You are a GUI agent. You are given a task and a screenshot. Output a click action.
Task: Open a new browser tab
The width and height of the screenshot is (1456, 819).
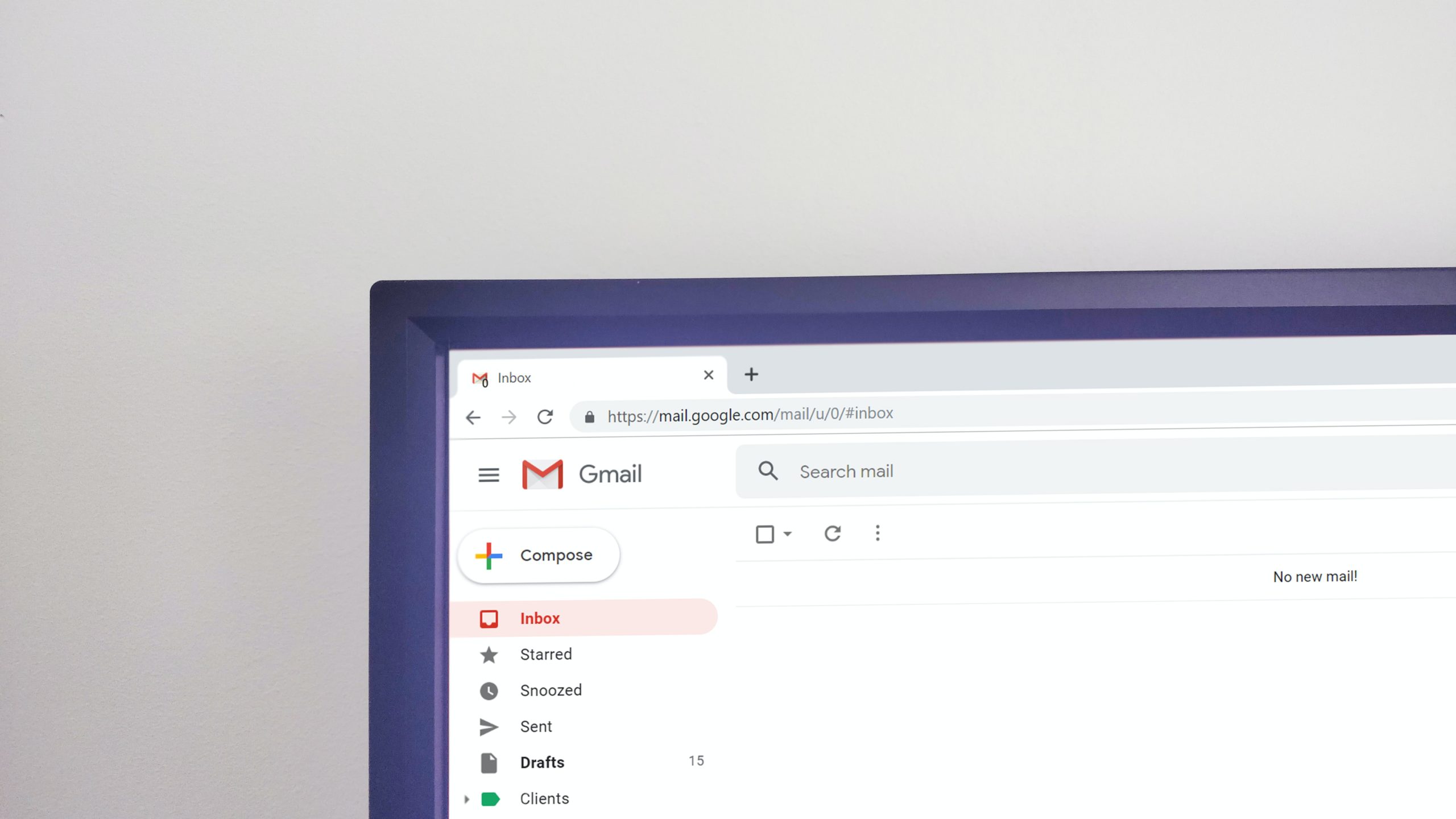(751, 374)
